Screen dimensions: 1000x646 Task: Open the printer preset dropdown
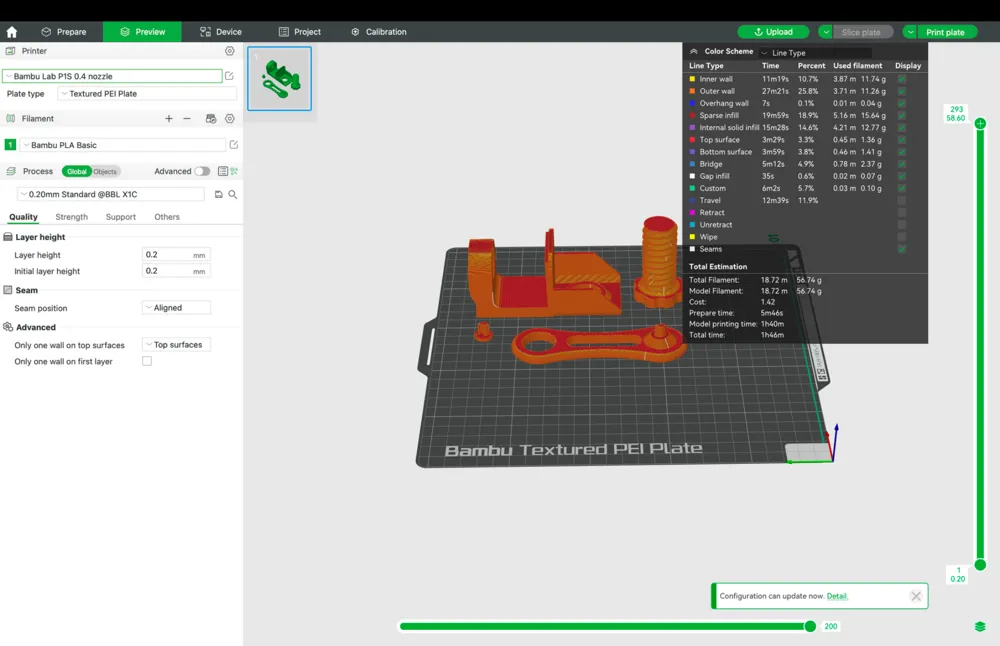(112, 76)
